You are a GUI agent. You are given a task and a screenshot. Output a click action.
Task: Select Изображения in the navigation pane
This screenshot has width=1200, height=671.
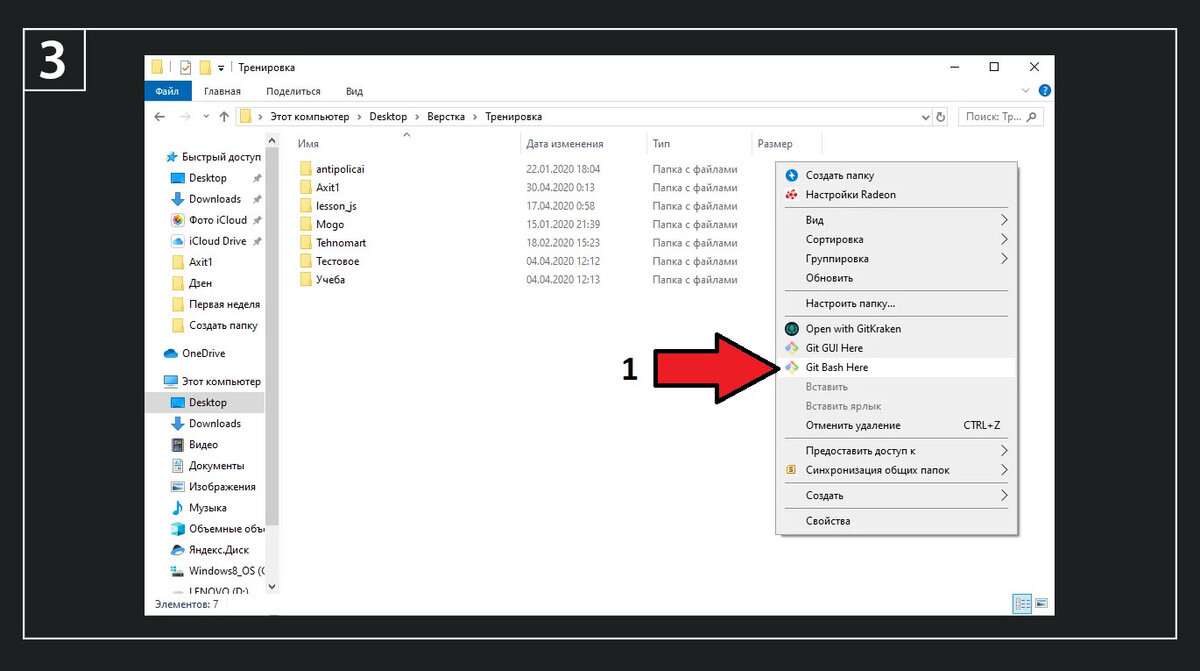pos(222,487)
